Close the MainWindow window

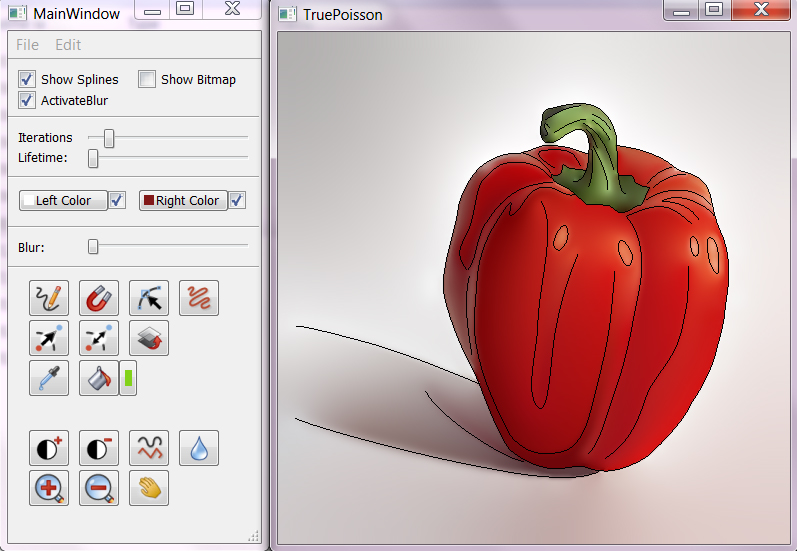pyautogui.click(x=232, y=9)
